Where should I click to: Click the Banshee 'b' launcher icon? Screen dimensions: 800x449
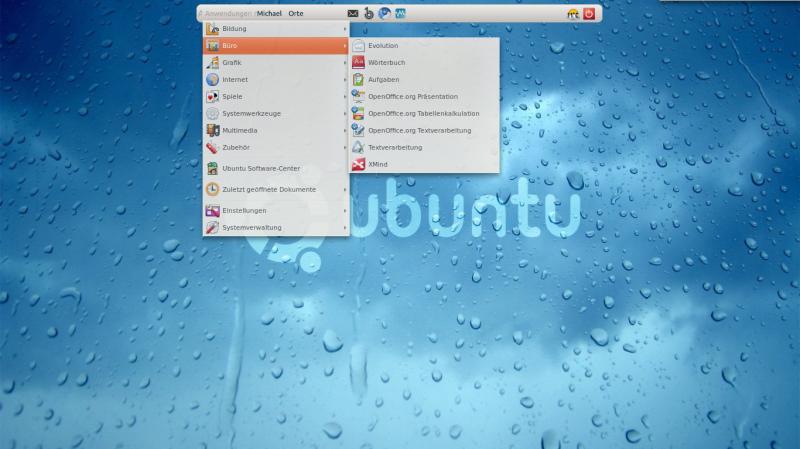tap(368, 14)
